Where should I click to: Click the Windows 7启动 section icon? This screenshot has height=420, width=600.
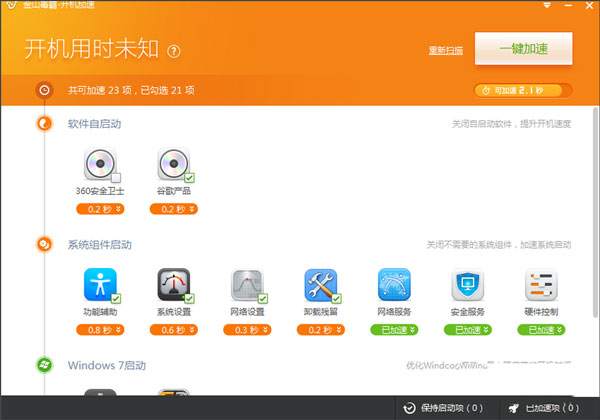44,365
